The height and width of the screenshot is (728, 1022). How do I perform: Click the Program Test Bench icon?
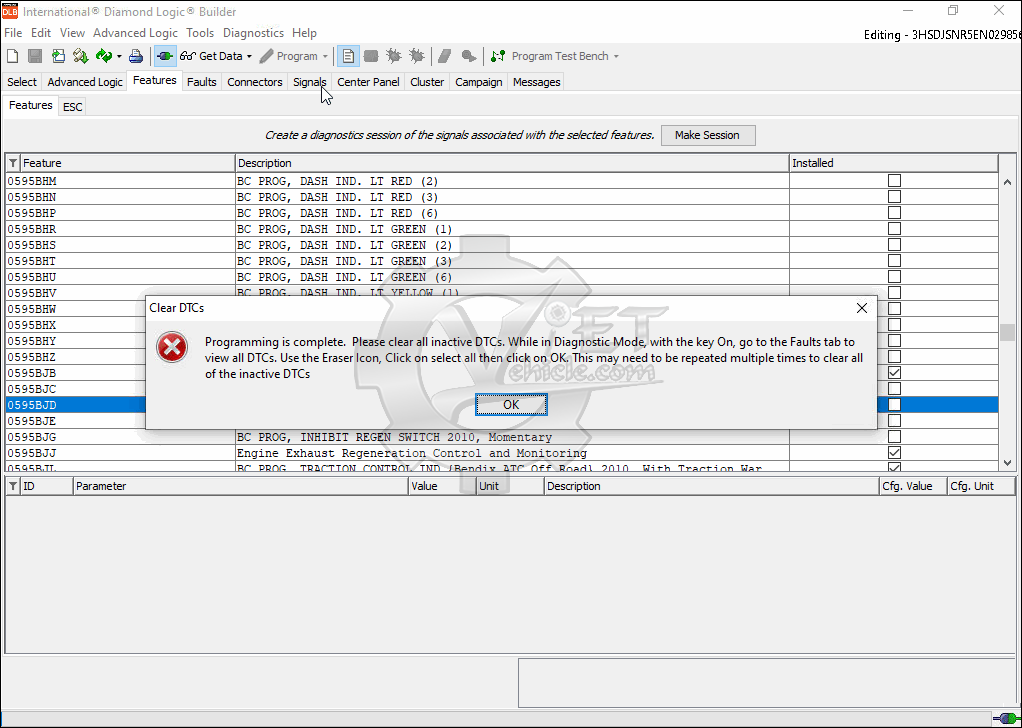click(498, 56)
